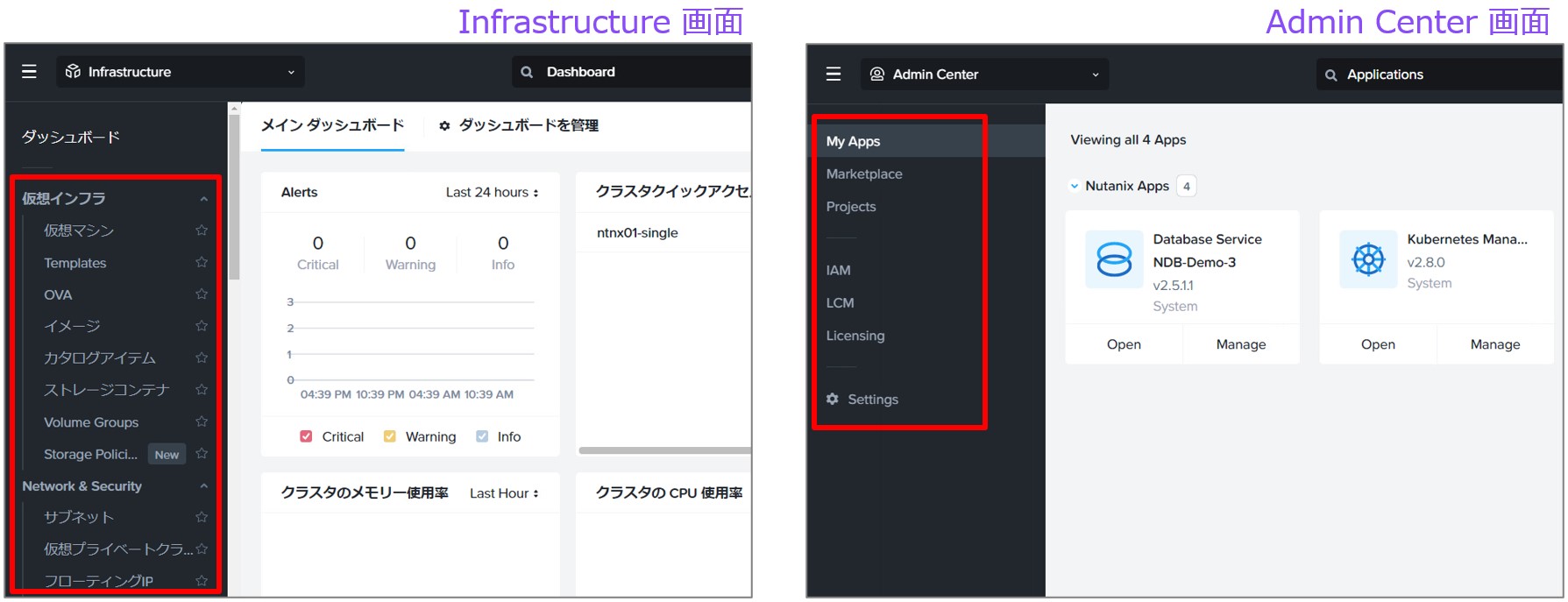Favorite Storage Policies with its star icon
Image resolution: width=1568 pixels, height=602 pixels.
click(x=202, y=453)
